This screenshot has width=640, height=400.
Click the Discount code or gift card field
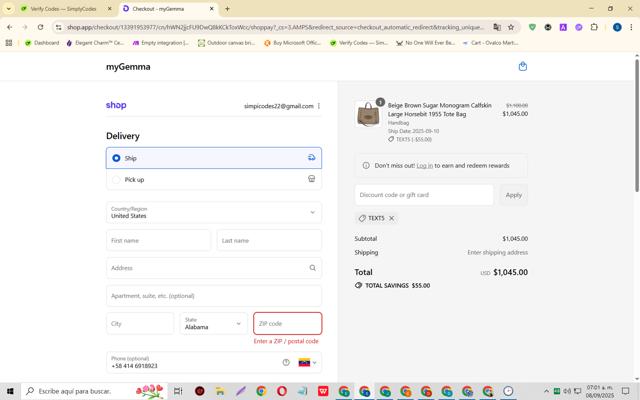tap(424, 195)
